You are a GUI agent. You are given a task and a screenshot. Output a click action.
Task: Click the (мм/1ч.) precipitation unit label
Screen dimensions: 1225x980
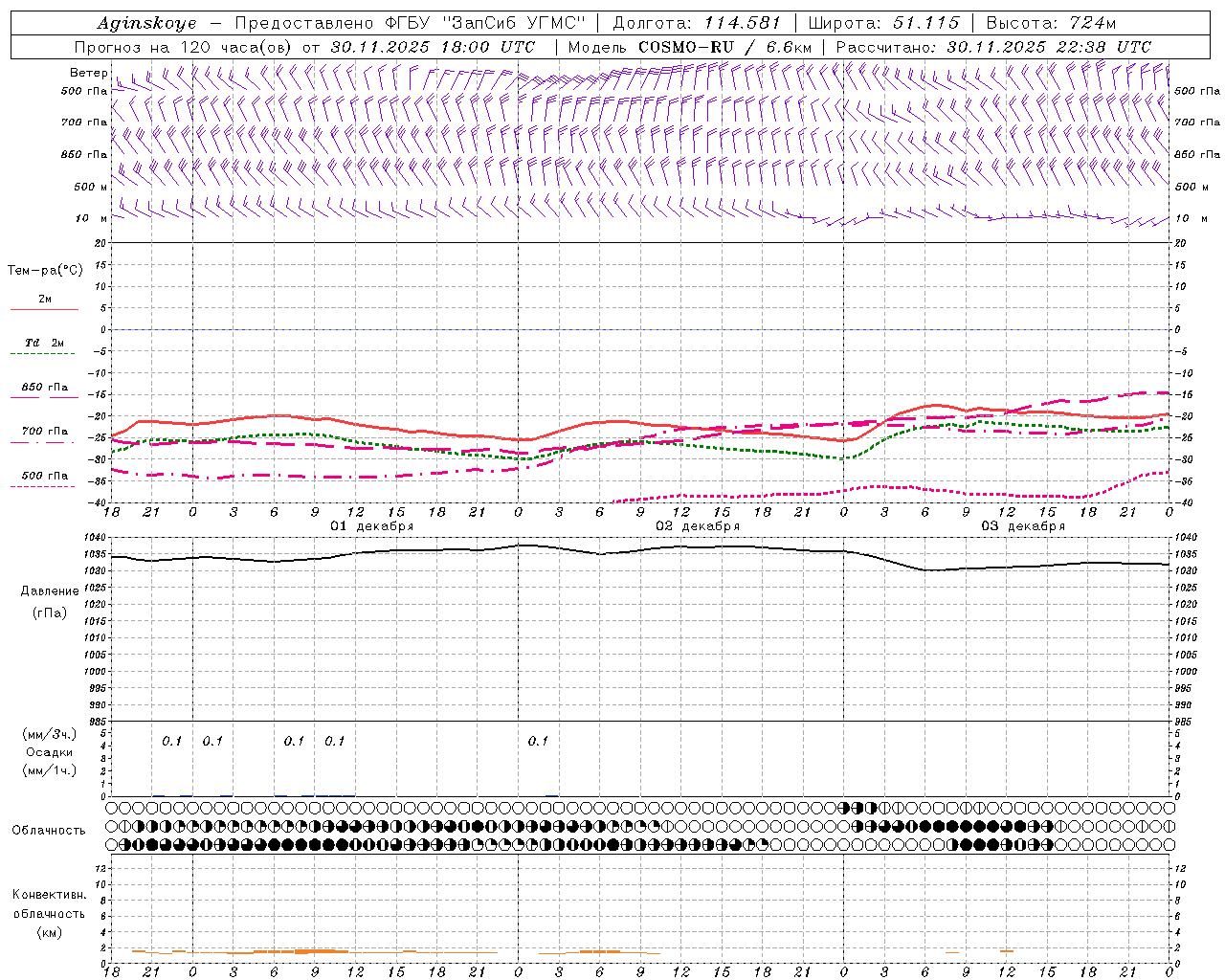tap(50, 770)
